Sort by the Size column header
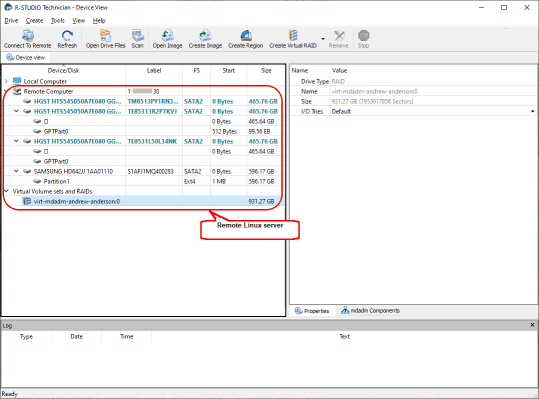Screen dimensions: 539x399 point(266,70)
